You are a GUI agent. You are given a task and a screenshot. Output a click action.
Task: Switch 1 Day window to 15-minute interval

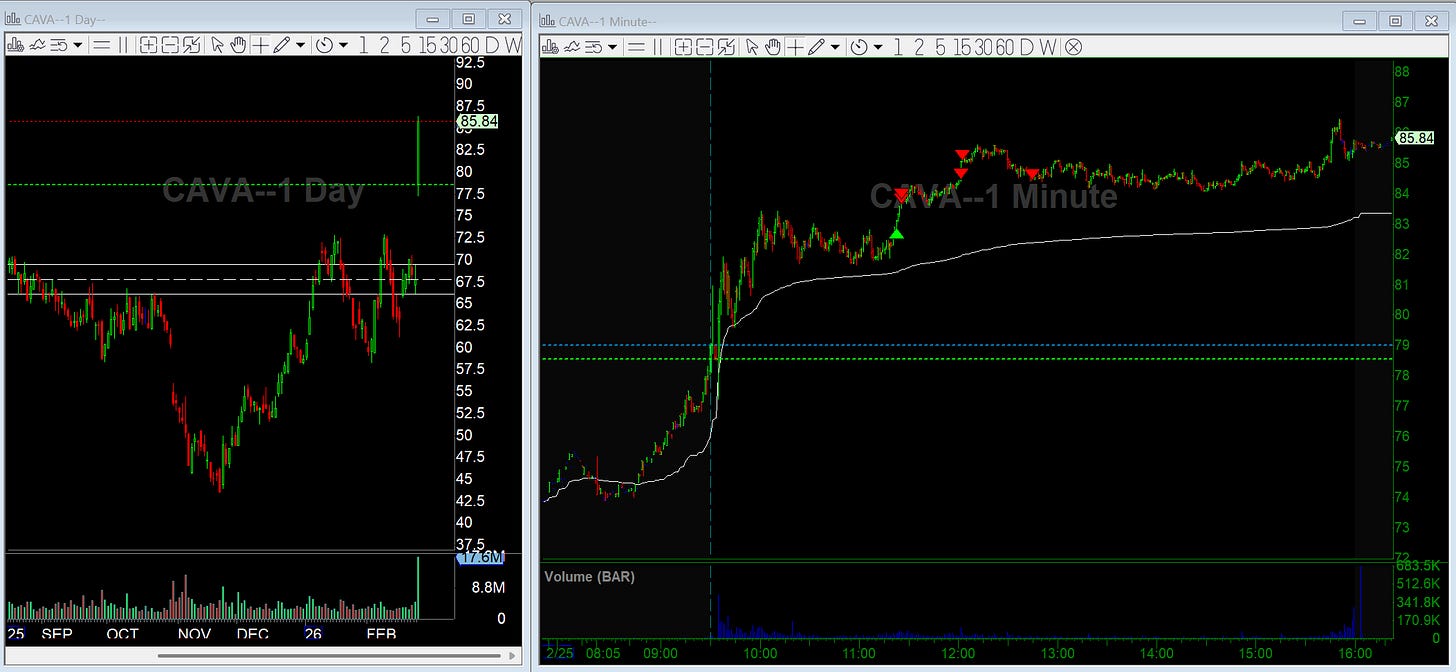pos(427,45)
